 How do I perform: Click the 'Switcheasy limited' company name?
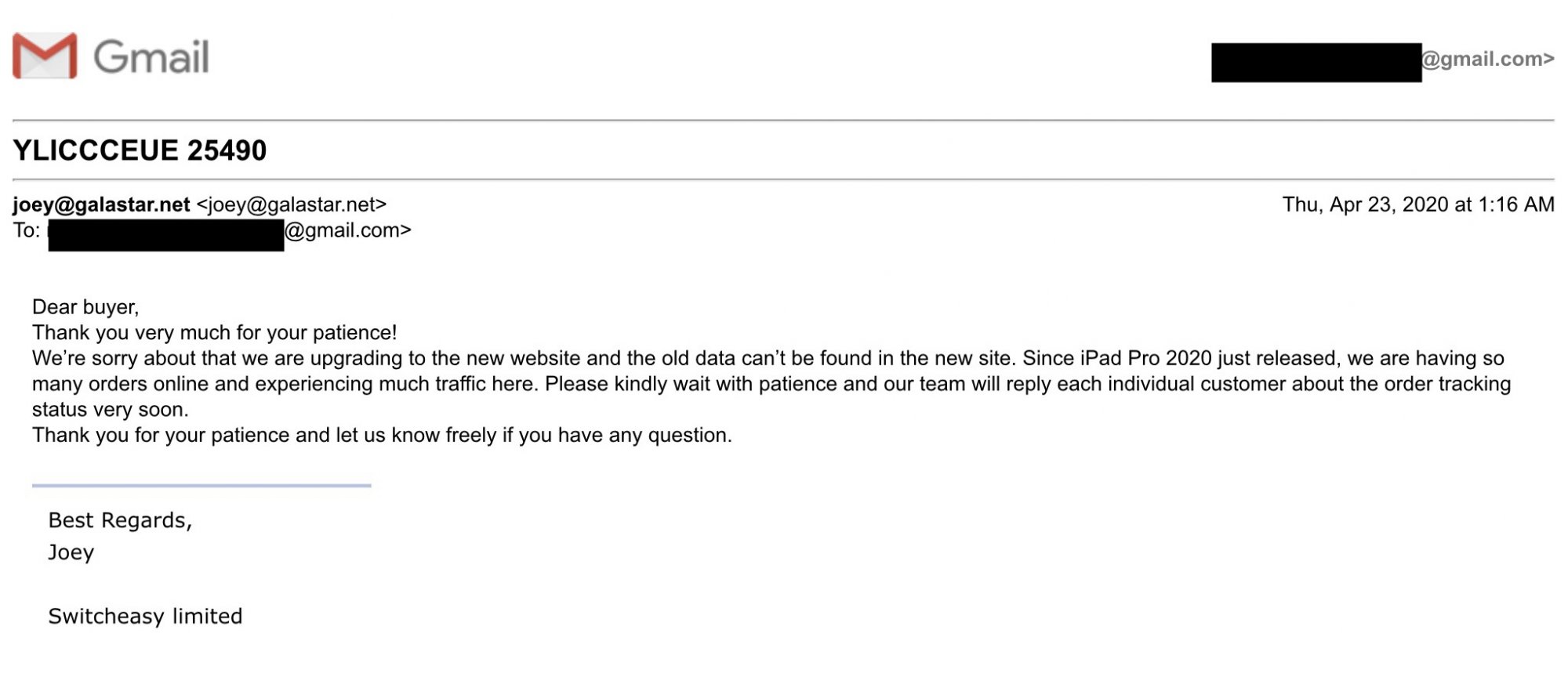145,617
